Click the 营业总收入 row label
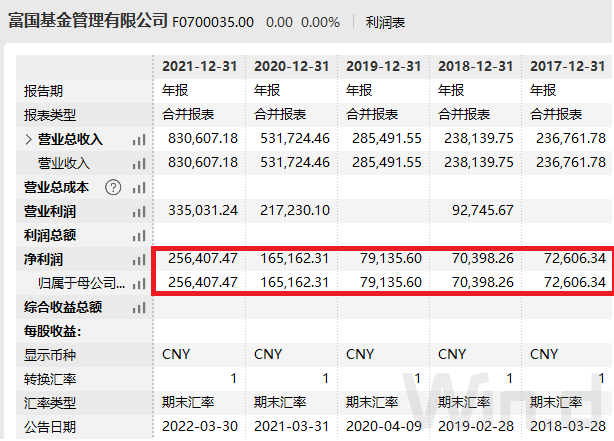Image resolution: width=614 pixels, height=441 pixels. [70, 139]
